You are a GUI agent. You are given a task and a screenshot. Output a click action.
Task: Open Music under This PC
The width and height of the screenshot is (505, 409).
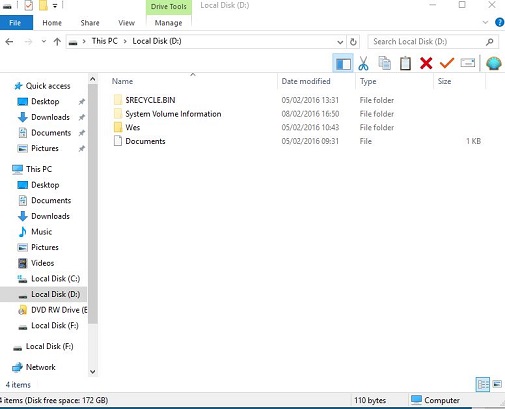point(41,232)
